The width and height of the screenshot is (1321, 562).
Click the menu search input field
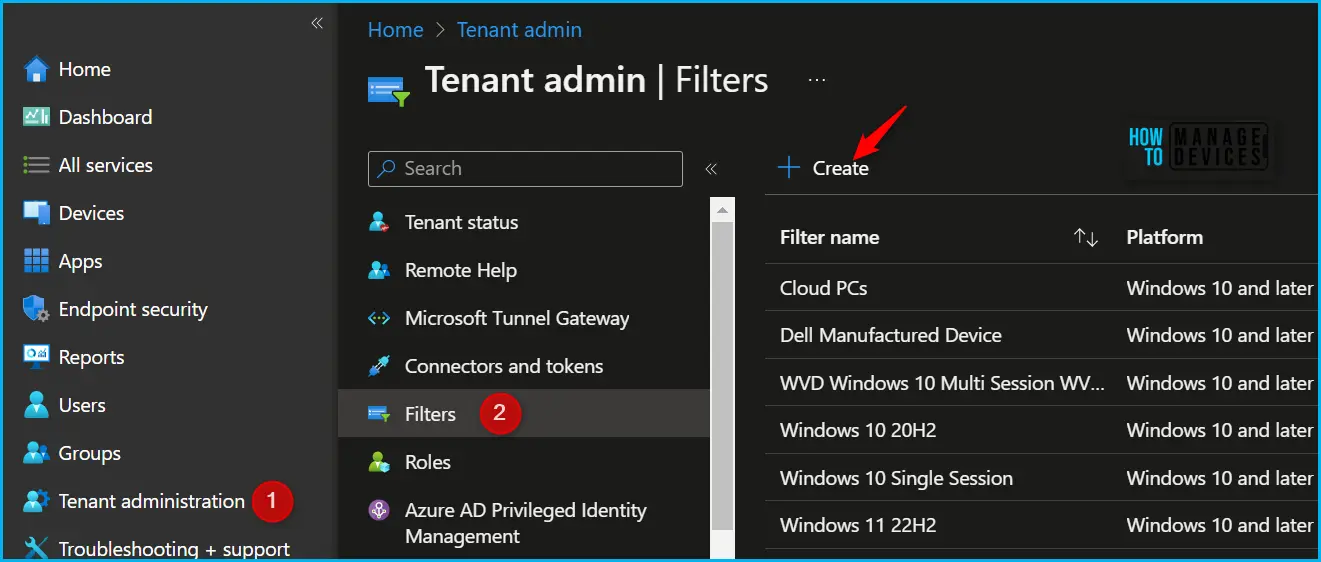tap(525, 168)
